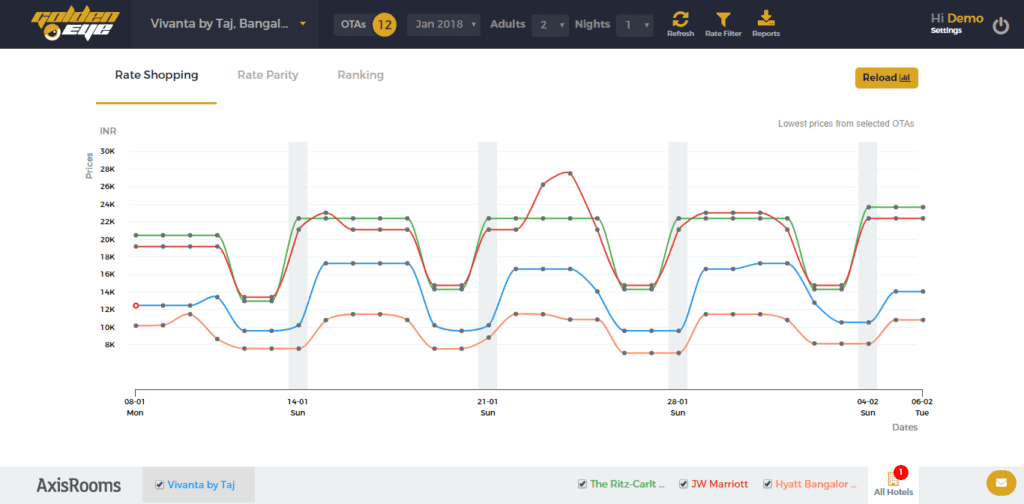
Task: Uncheck the Vivanta by Taj checkbox
Action: (x=160, y=485)
